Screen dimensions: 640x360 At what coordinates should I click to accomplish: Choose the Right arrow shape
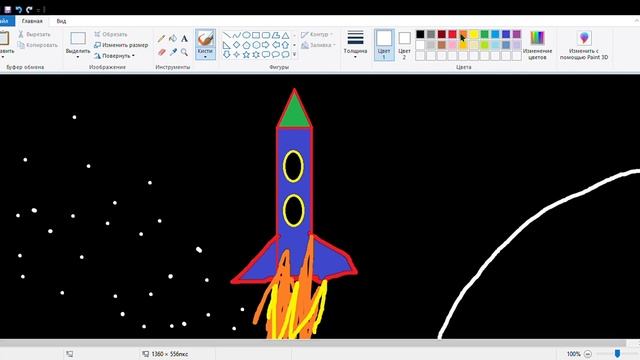[266, 45]
